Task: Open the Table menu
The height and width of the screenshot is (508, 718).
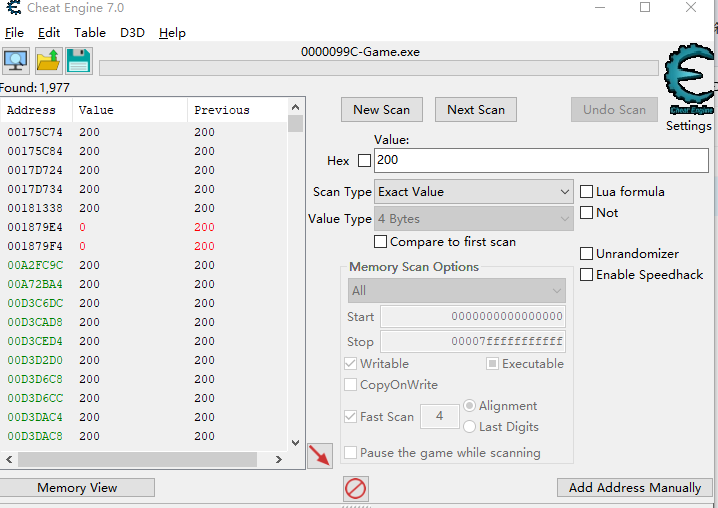Action: pos(90,33)
